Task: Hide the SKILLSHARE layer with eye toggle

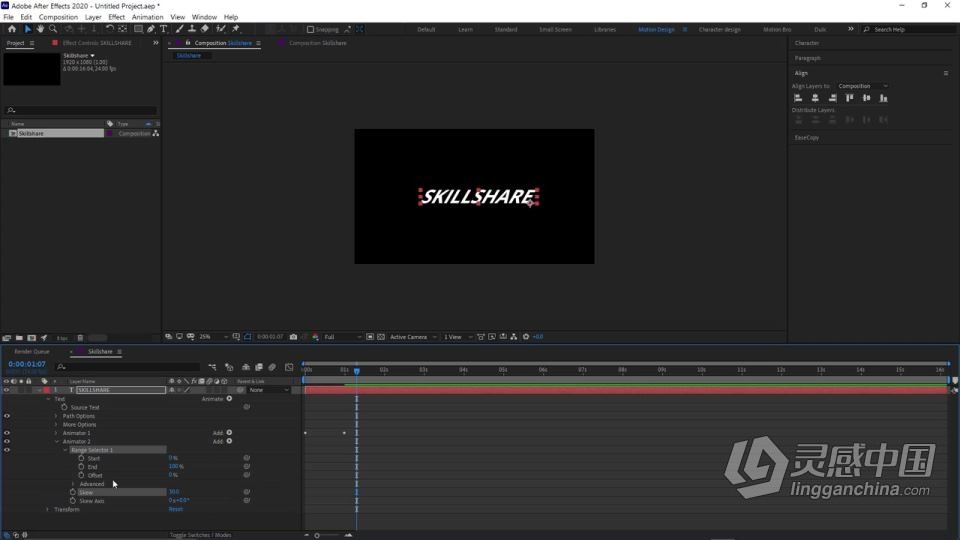Action: 7,390
